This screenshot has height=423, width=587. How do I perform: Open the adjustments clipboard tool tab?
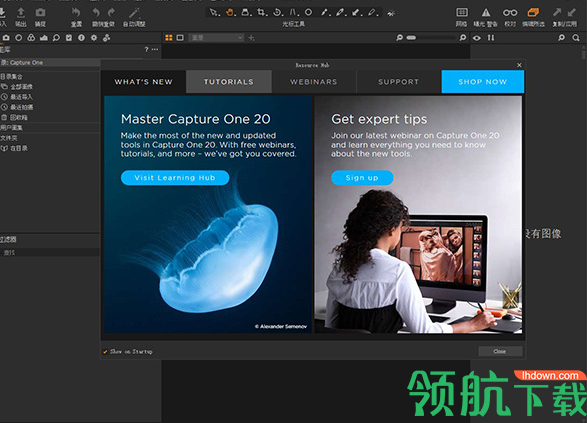(69, 38)
